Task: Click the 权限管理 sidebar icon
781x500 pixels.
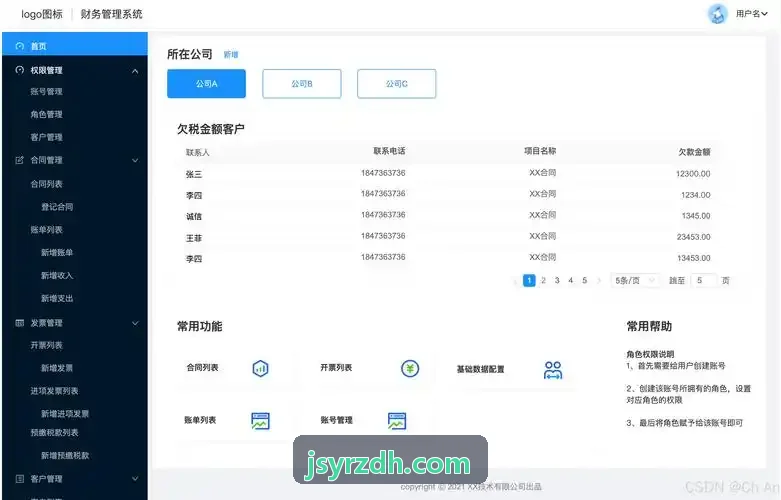Action: coord(19,70)
